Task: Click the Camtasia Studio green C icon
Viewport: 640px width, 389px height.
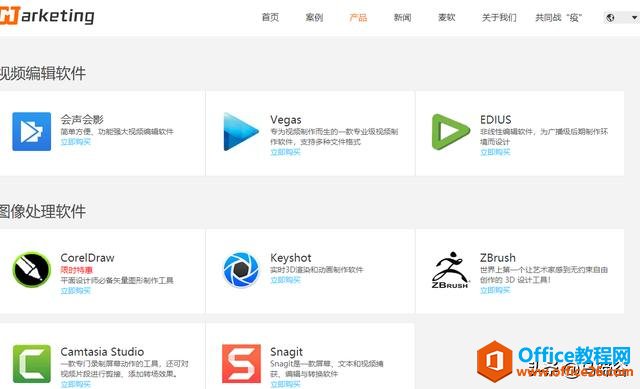Action: [31, 363]
